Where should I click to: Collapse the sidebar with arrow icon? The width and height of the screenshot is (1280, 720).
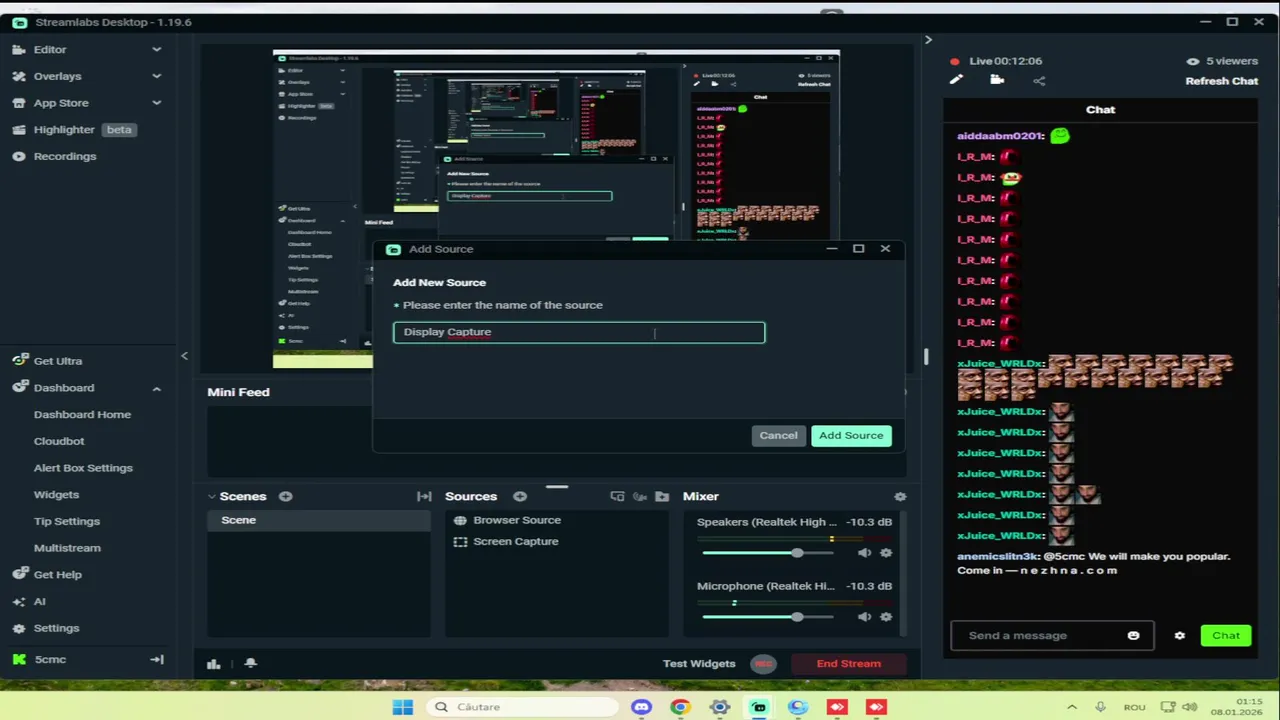(x=157, y=659)
